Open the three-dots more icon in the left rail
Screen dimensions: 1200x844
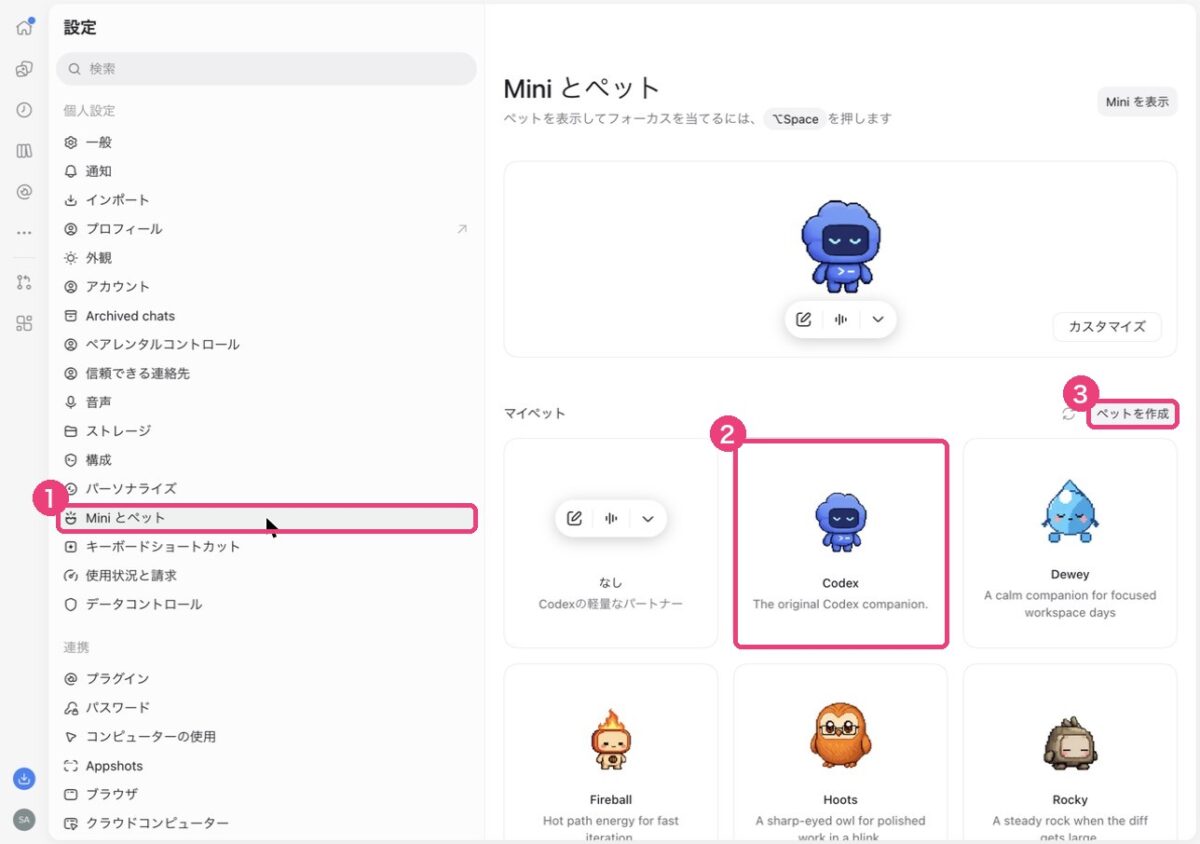24,234
